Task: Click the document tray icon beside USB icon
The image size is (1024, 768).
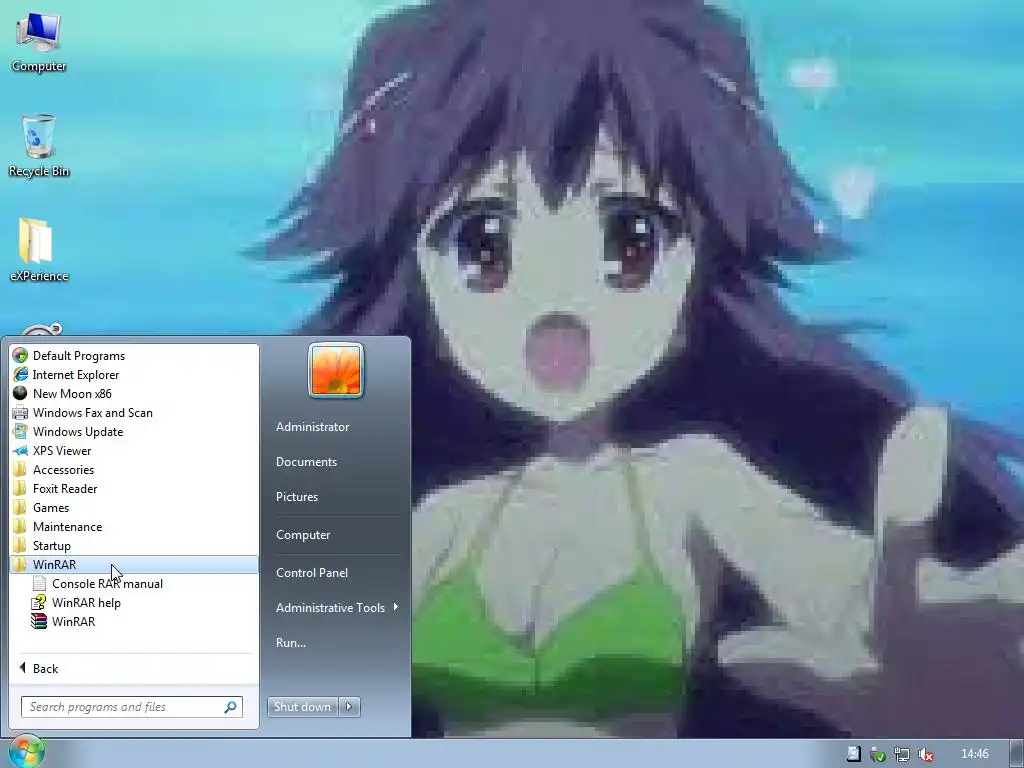Action: (854, 754)
